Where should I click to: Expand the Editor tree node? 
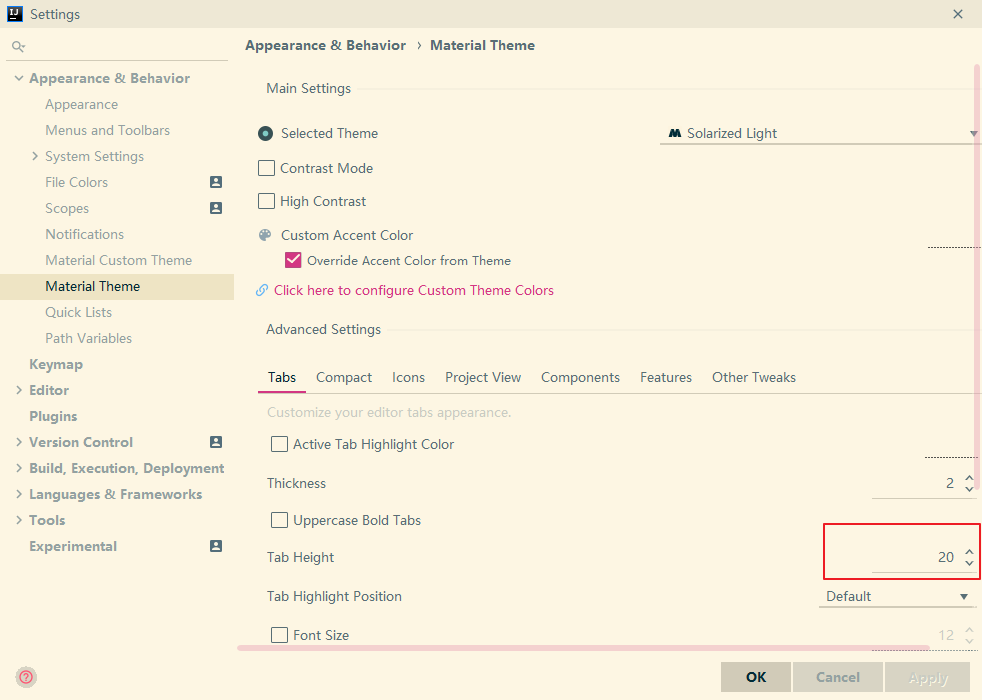tap(19, 390)
